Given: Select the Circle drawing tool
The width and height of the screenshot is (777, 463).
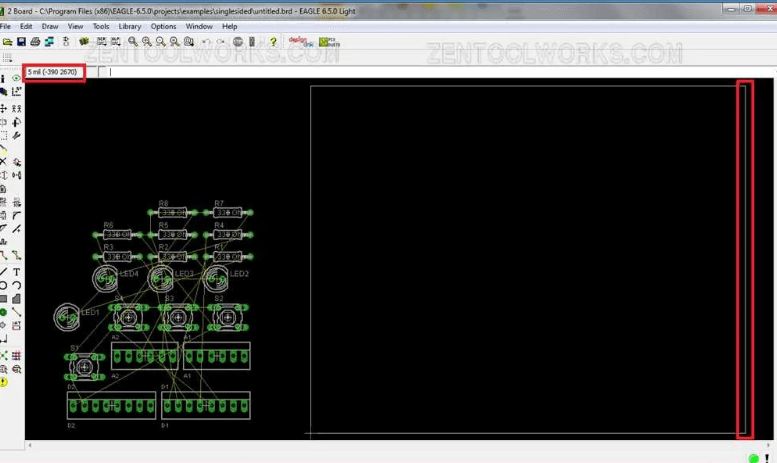Looking at the screenshot, I should tap(3, 285).
